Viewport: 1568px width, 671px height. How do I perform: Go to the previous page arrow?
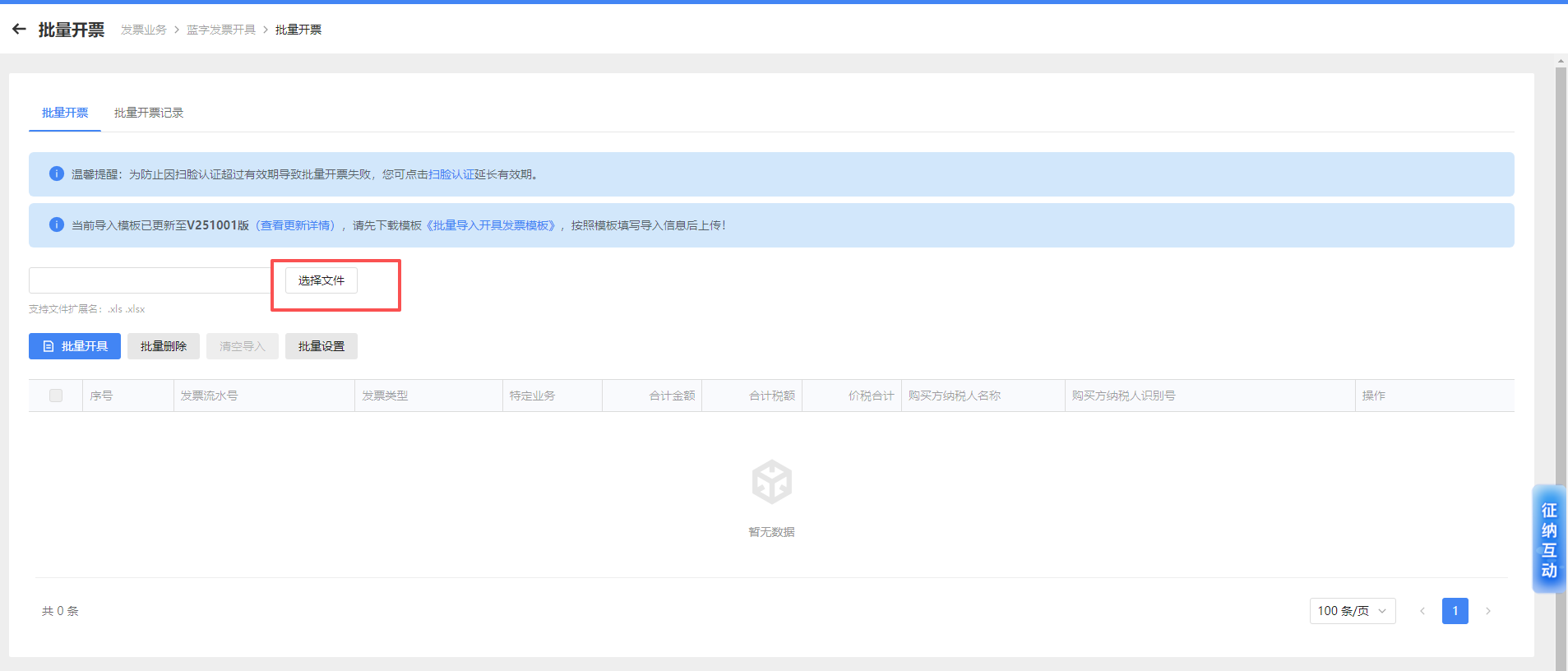1422,611
